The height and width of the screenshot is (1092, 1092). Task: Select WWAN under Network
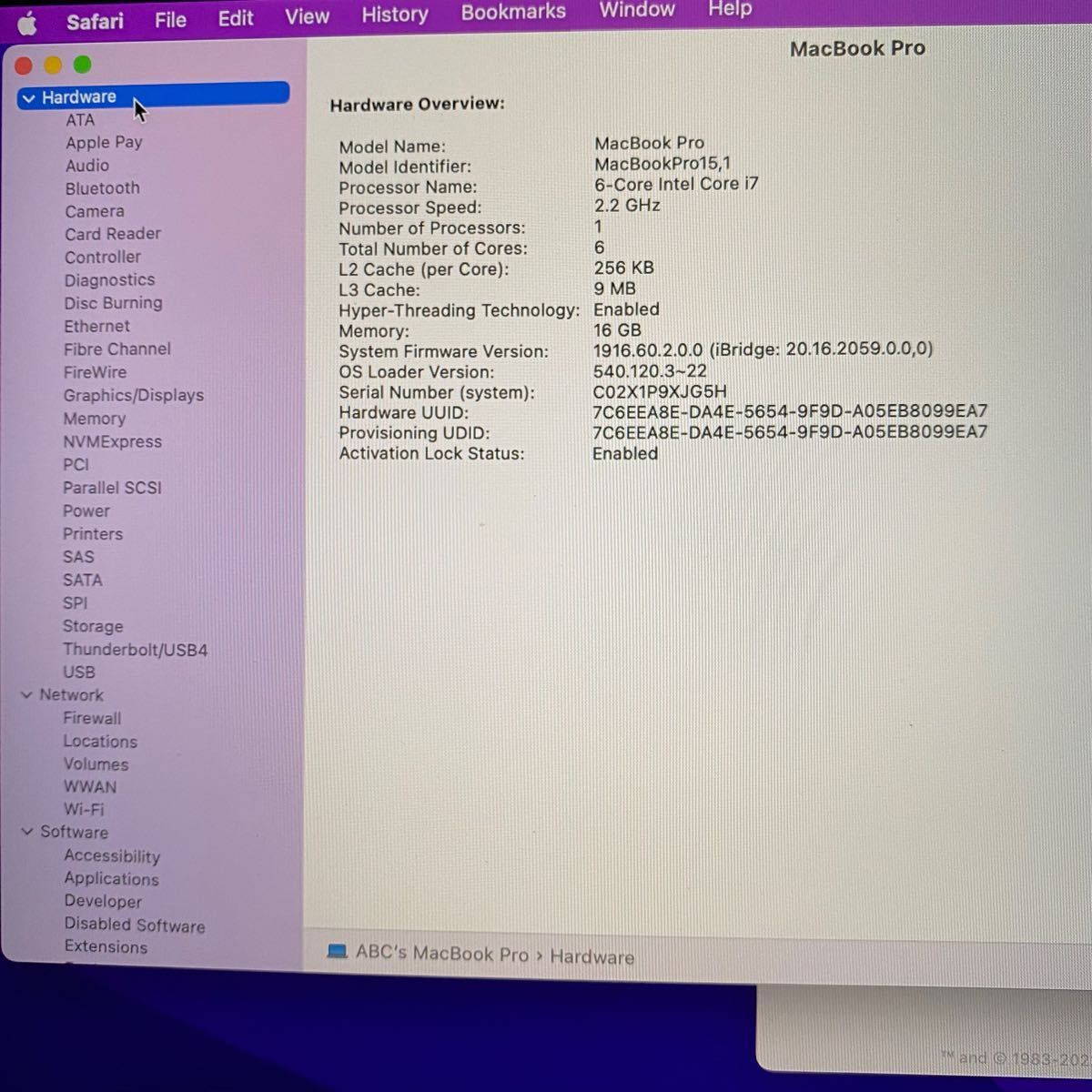90,786
